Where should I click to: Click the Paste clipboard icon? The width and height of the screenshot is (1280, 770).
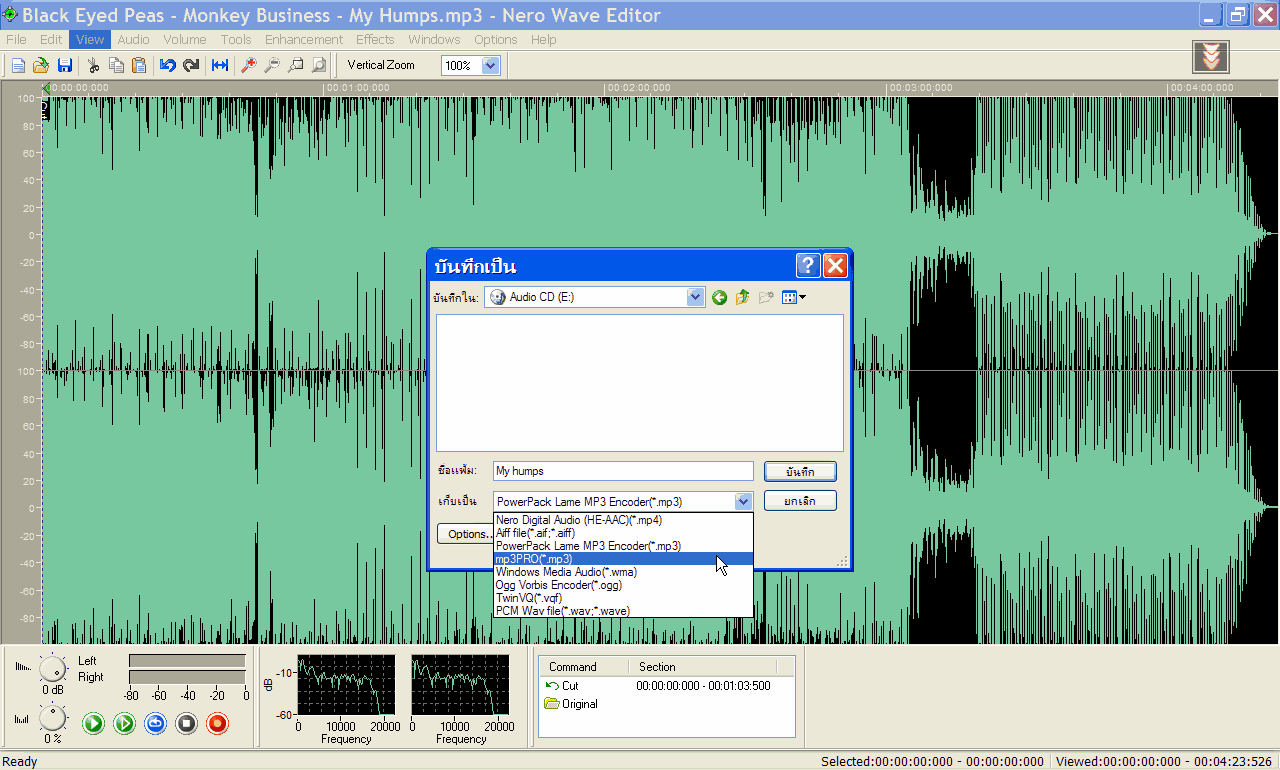pyautogui.click(x=139, y=65)
